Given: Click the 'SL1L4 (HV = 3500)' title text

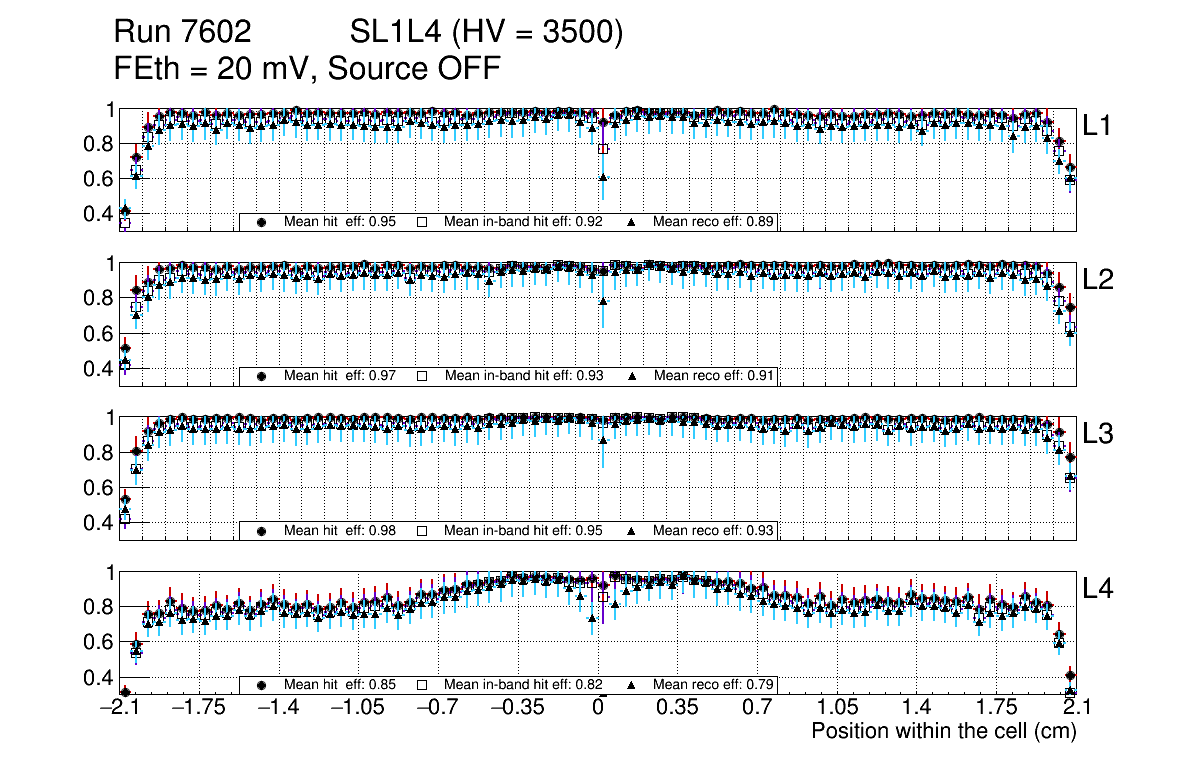Looking at the screenshot, I should (486, 34).
